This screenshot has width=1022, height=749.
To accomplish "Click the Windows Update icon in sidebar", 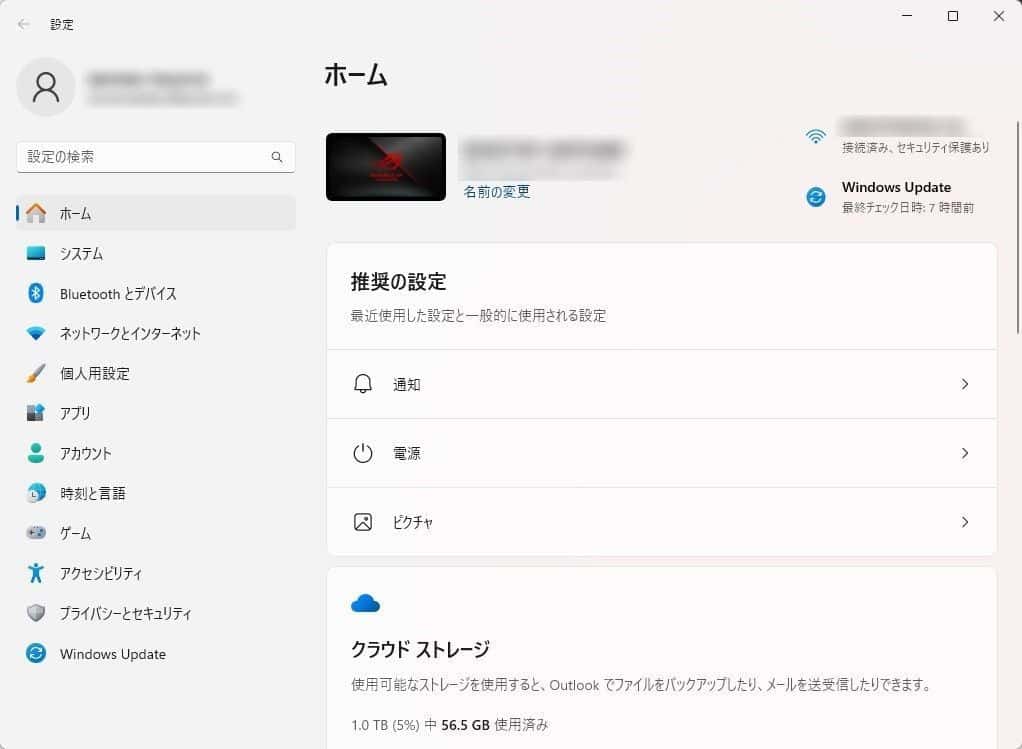I will coord(36,653).
